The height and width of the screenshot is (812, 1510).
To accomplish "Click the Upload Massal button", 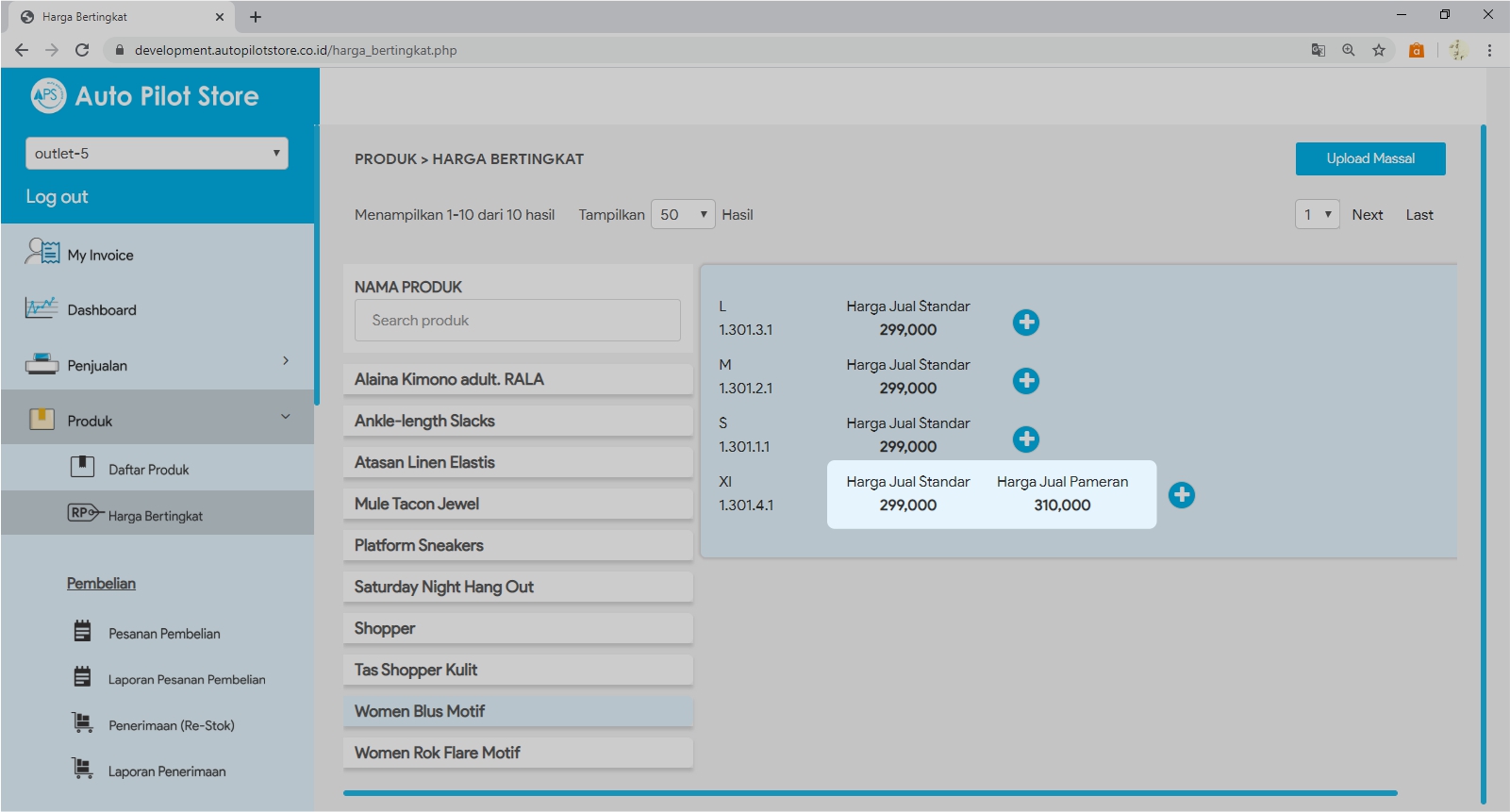I will click(x=1369, y=158).
